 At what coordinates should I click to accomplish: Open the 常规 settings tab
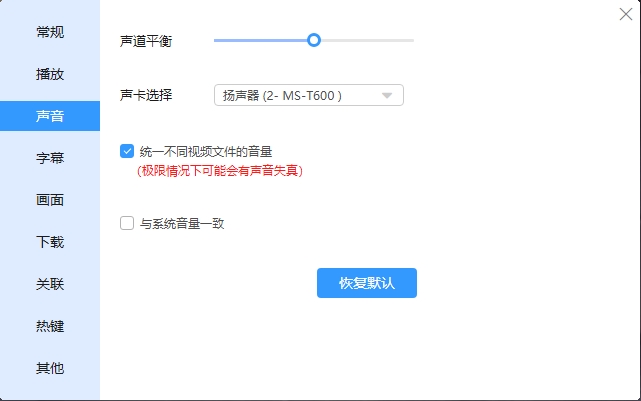[50, 32]
